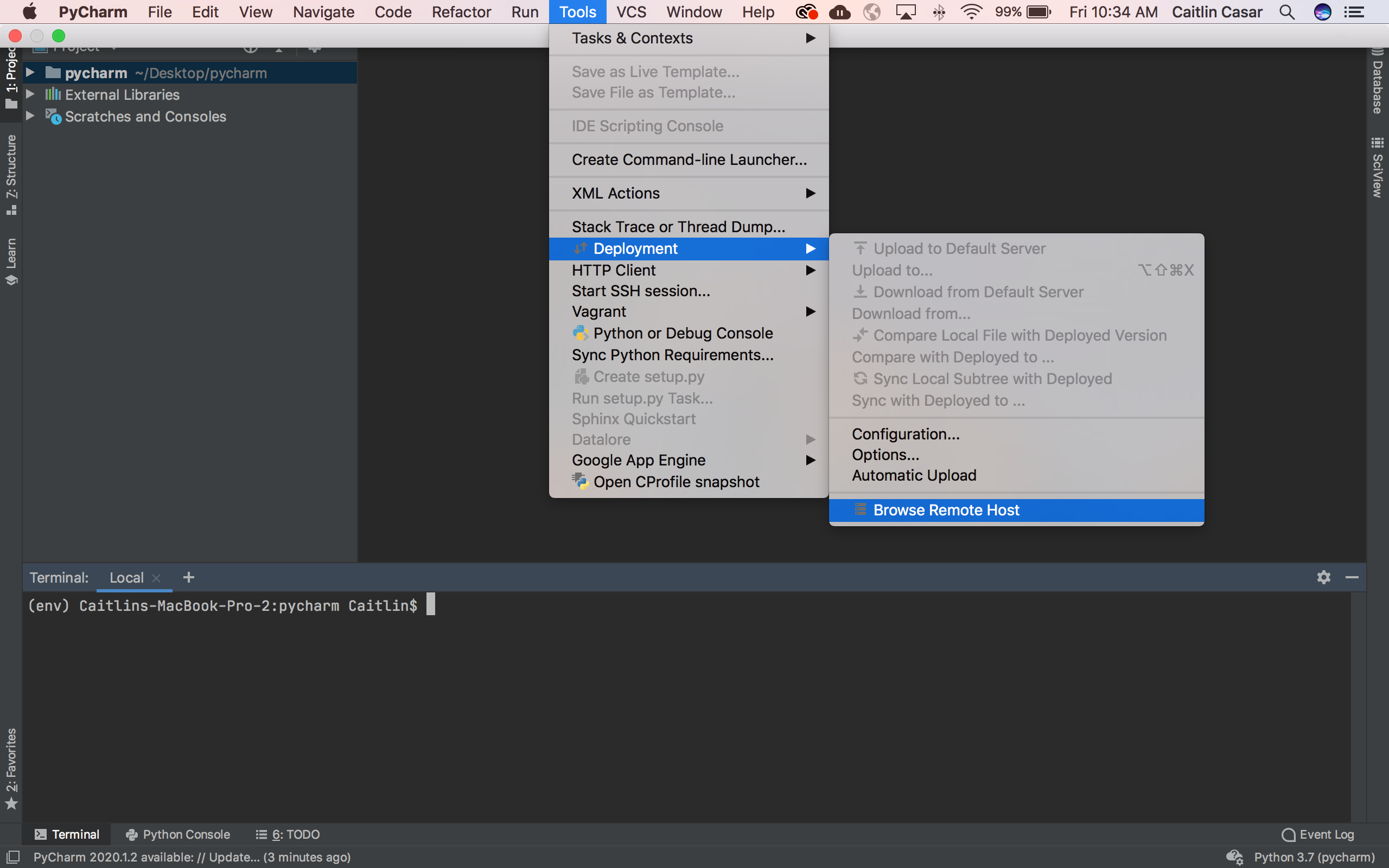The height and width of the screenshot is (868, 1389).
Task: Click the Bluetooth menu bar icon
Action: click(939, 12)
